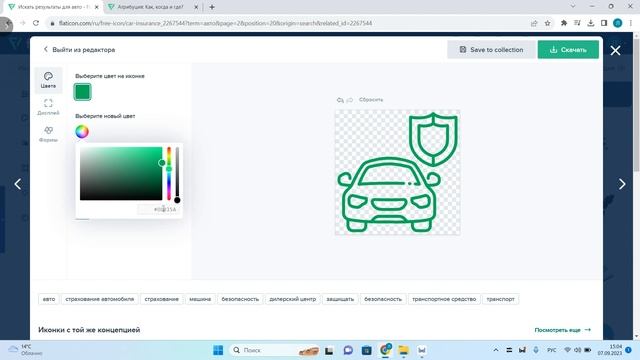Image resolution: width=640 pixels, height=360 pixels.
Task: Open clock and date on taskbar
Action: click(x=610, y=350)
